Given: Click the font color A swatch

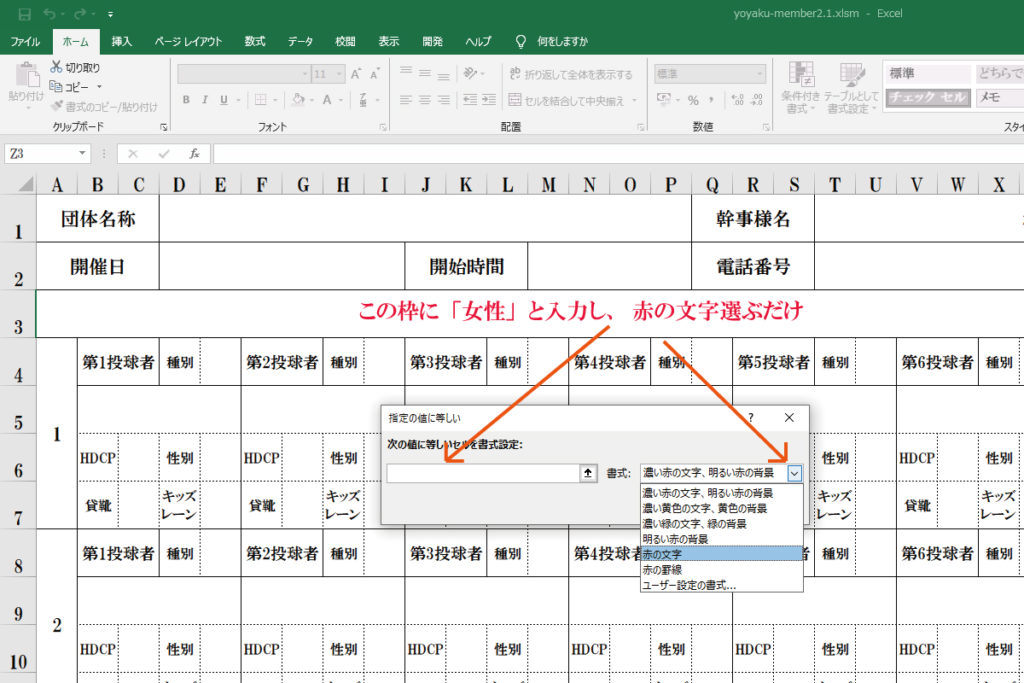Looking at the screenshot, I should point(327,100).
